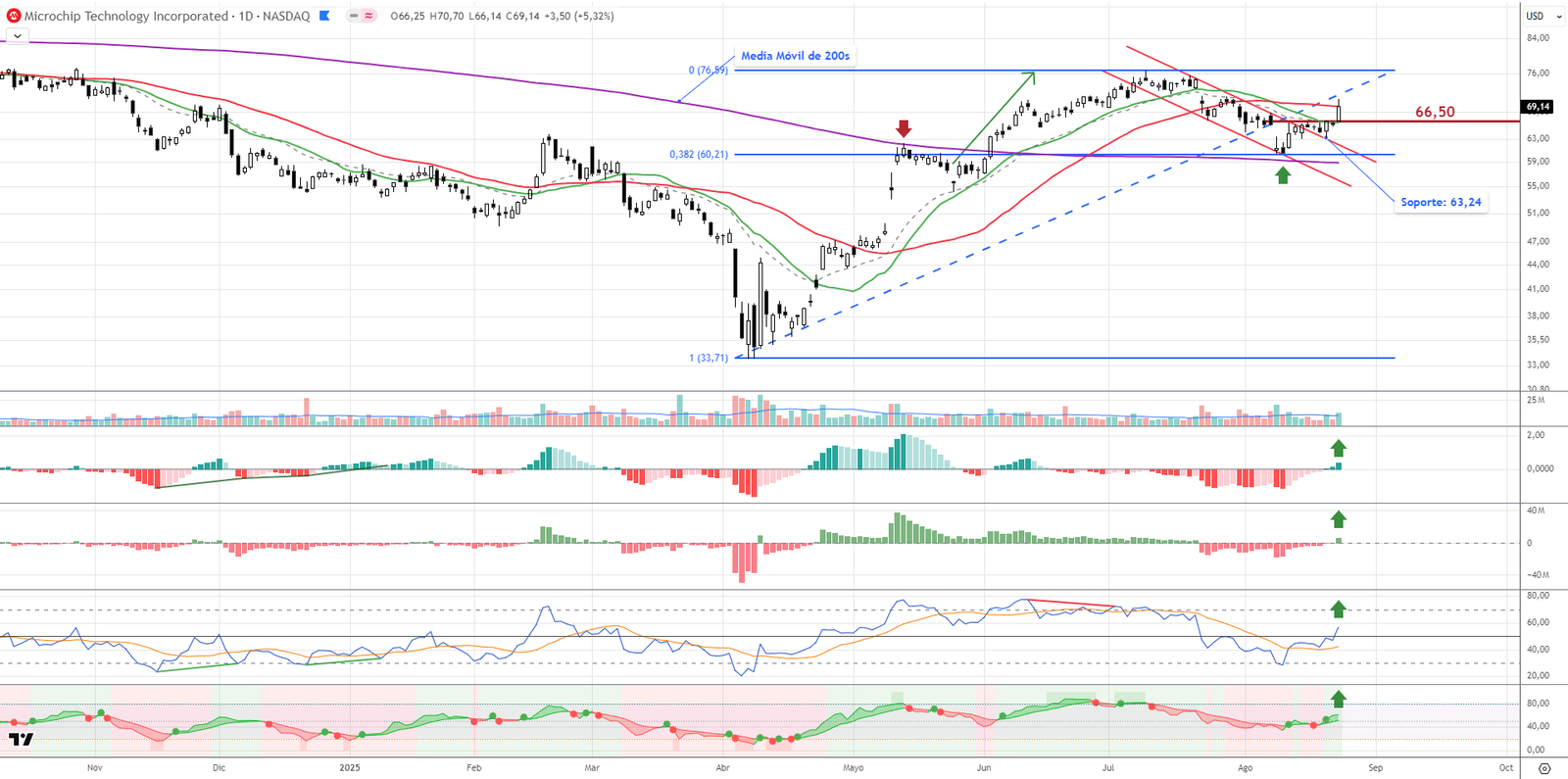
Task: Select the green up-arrow drawing below the August lows
Action: pyautogui.click(x=1283, y=175)
